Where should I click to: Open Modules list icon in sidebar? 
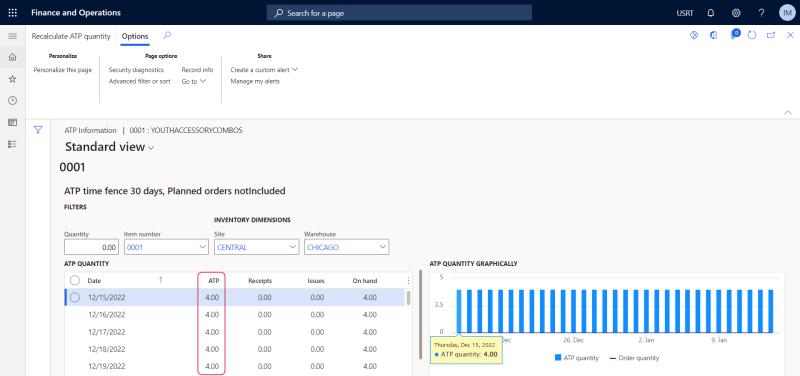(x=13, y=144)
